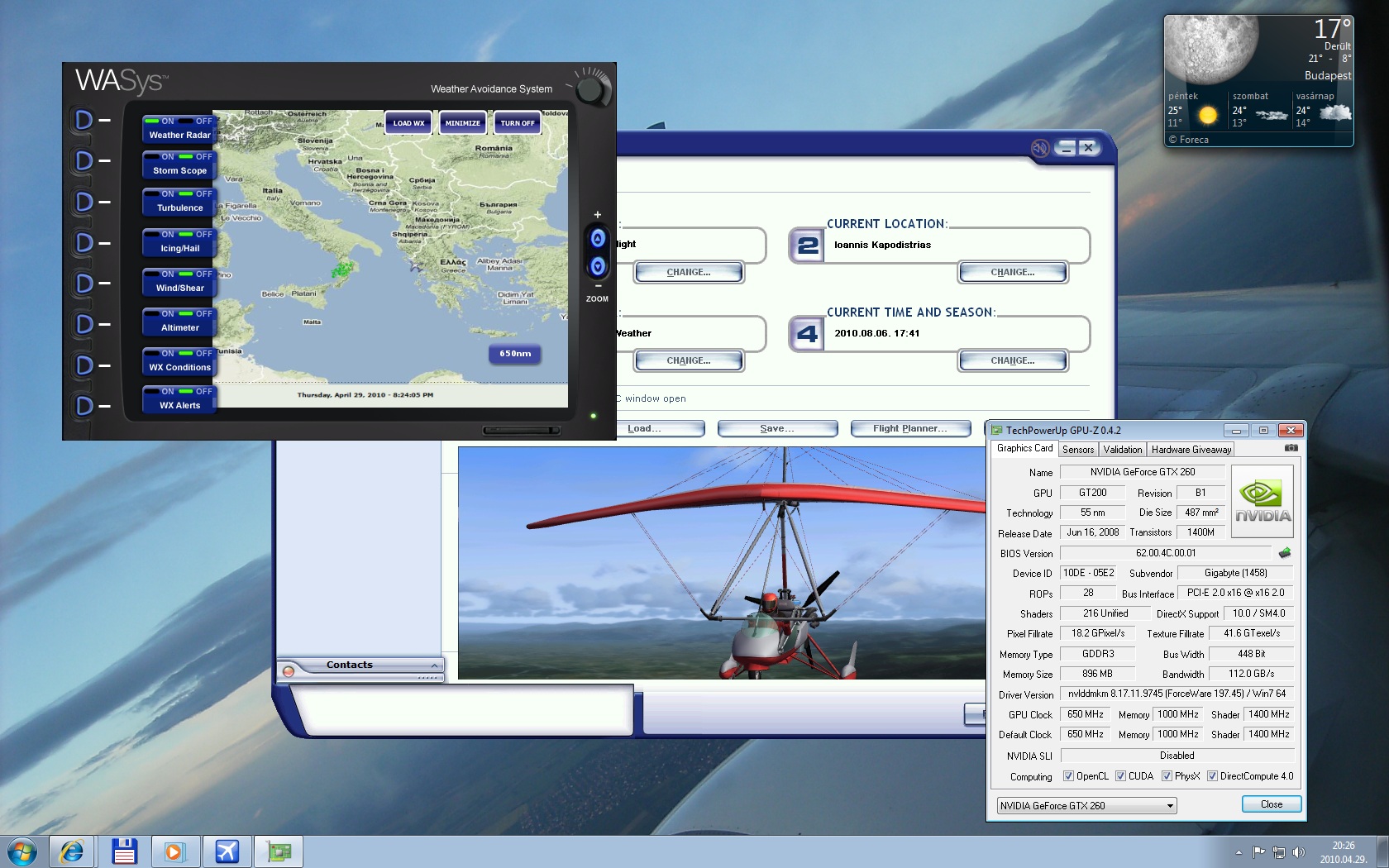This screenshot has width=1389, height=868.
Task: Click the Budapest weather gadget
Action: click(x=1258, y=80)
